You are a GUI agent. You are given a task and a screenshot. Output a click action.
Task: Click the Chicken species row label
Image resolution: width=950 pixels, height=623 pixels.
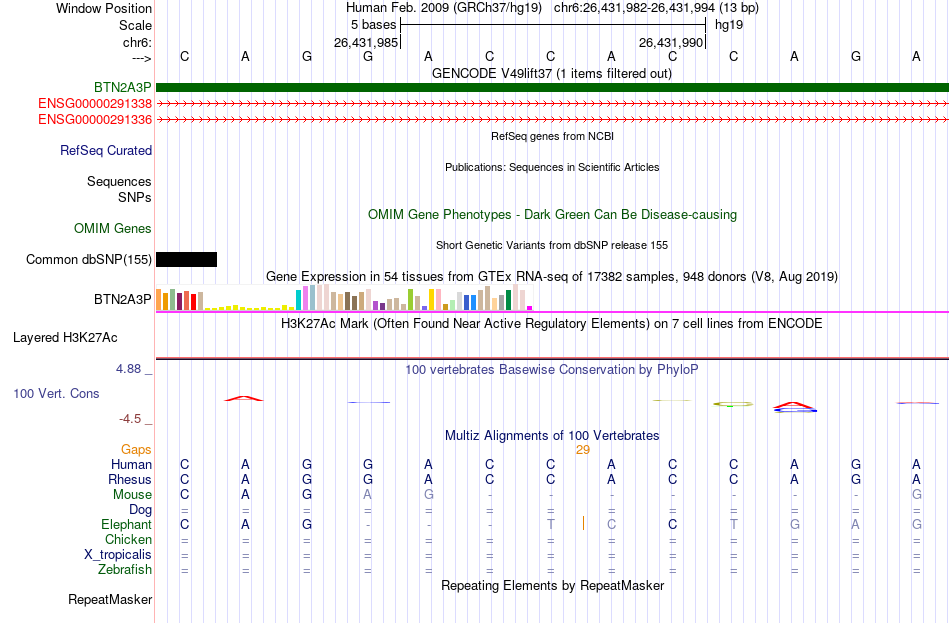pyautogui.click(x=128, y=539)
